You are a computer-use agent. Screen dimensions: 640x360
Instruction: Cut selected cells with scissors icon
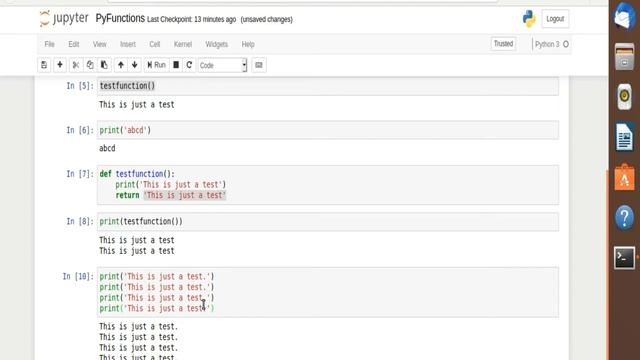coord(76,65)
